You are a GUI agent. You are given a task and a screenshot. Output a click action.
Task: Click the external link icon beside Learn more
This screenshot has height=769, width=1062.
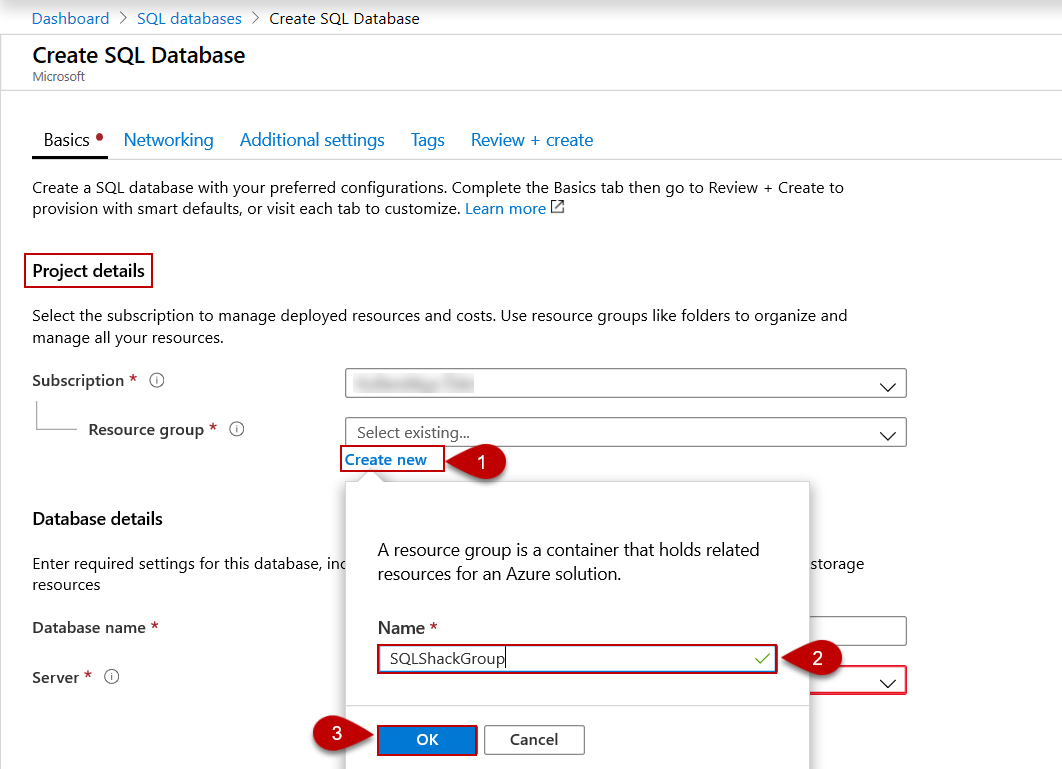pyautogui.click(x=558, y=208)
